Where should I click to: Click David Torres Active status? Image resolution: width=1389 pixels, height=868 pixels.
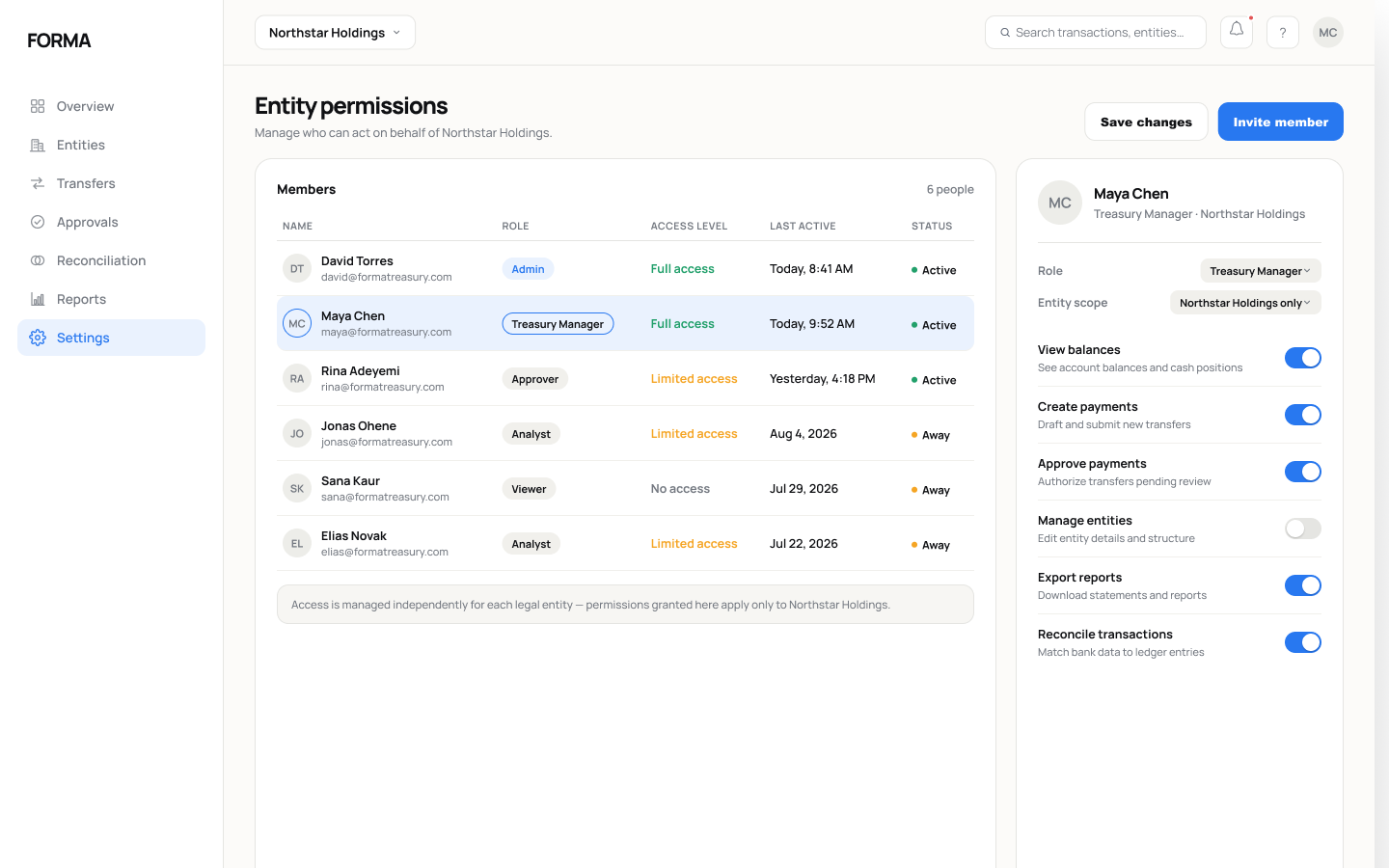pos(934,270)
